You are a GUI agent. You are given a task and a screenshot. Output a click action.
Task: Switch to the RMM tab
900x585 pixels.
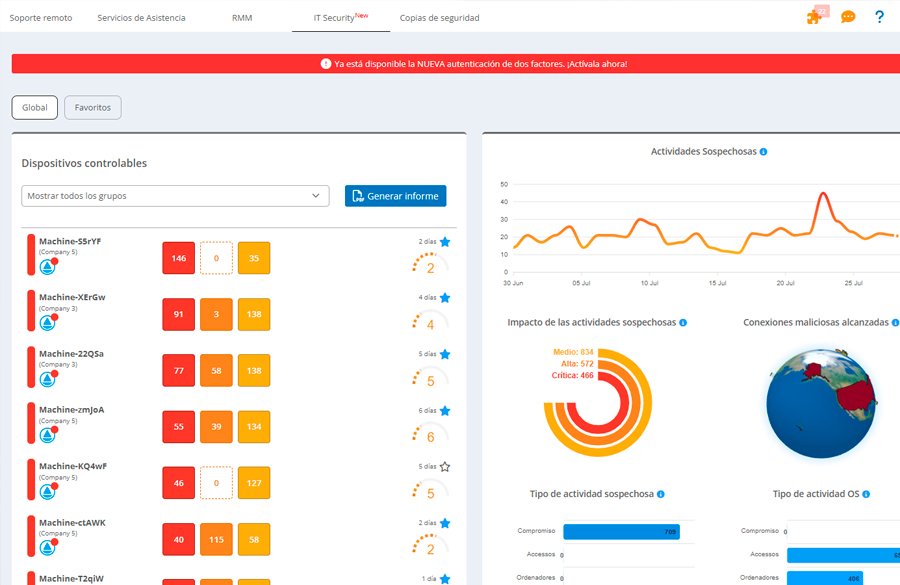(242, 18)
